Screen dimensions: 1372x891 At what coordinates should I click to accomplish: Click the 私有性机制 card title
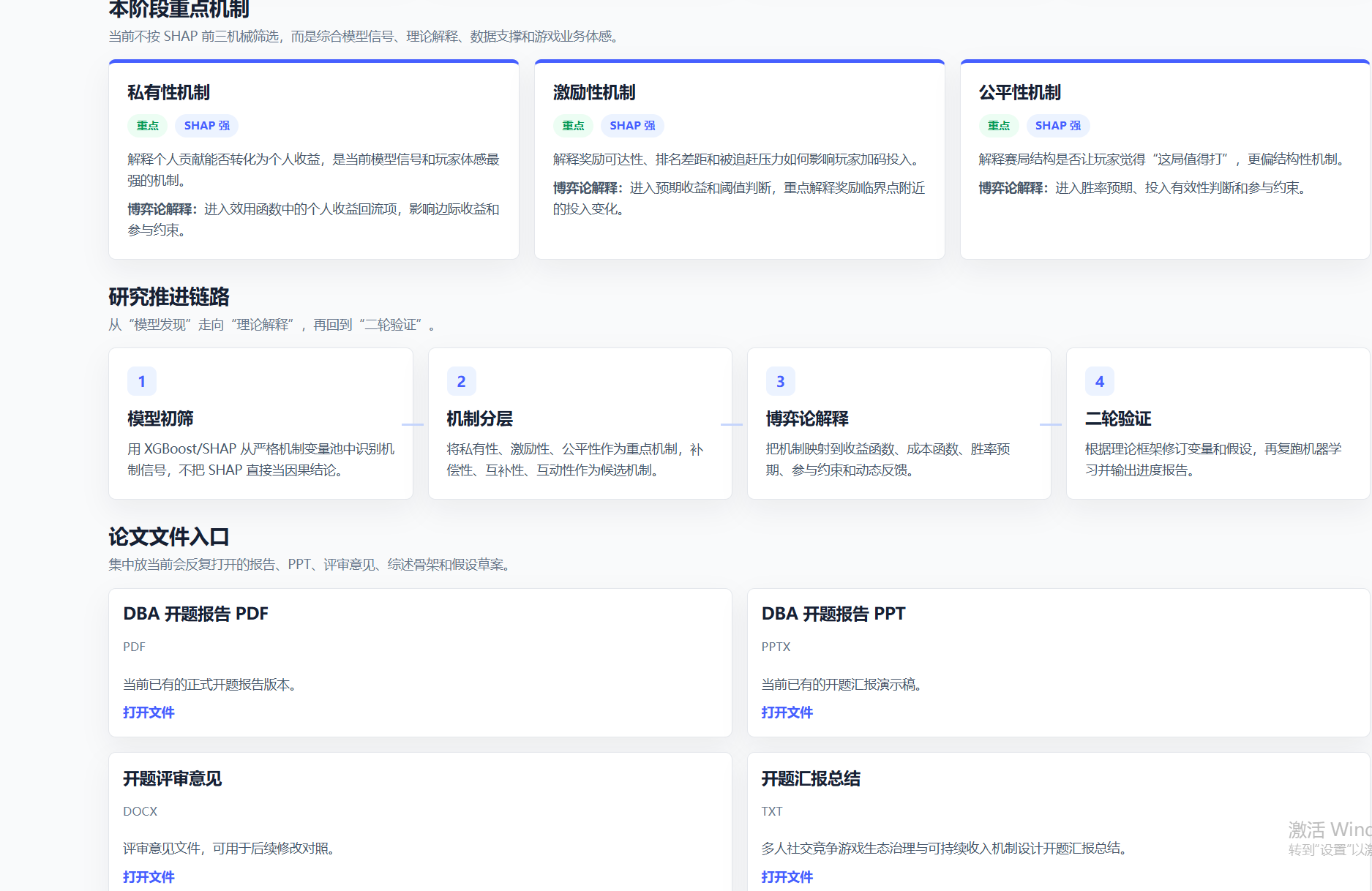[x=168, y=92]
